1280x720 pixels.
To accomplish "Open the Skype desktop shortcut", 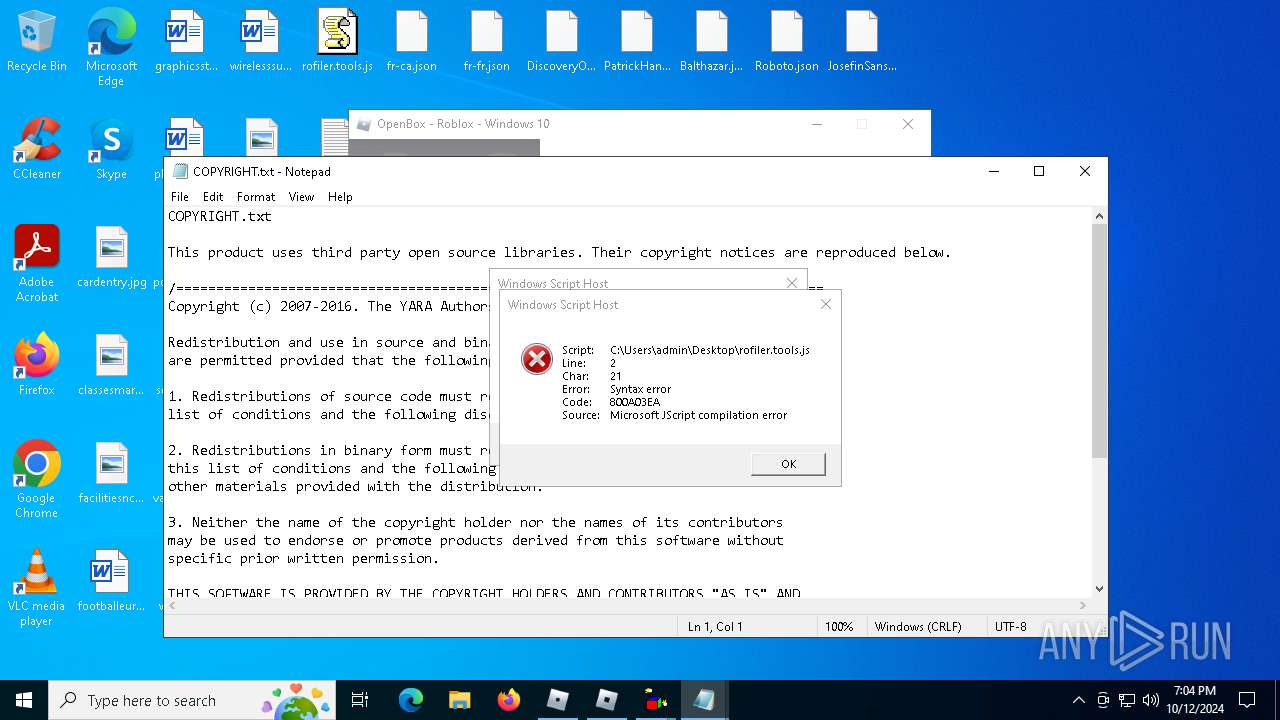I will coord(111,149).
